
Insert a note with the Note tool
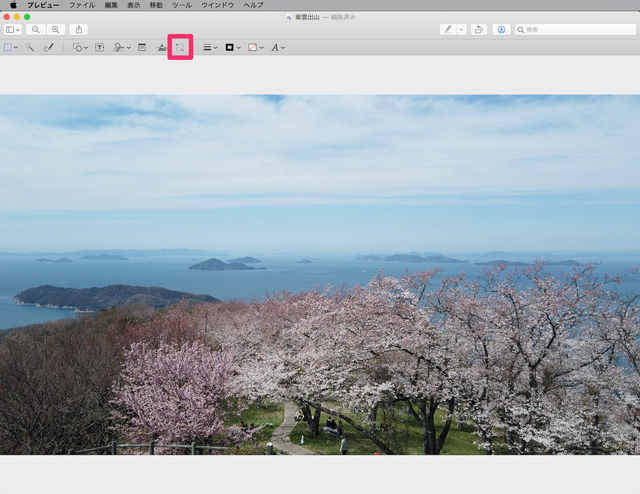point(142,47)
